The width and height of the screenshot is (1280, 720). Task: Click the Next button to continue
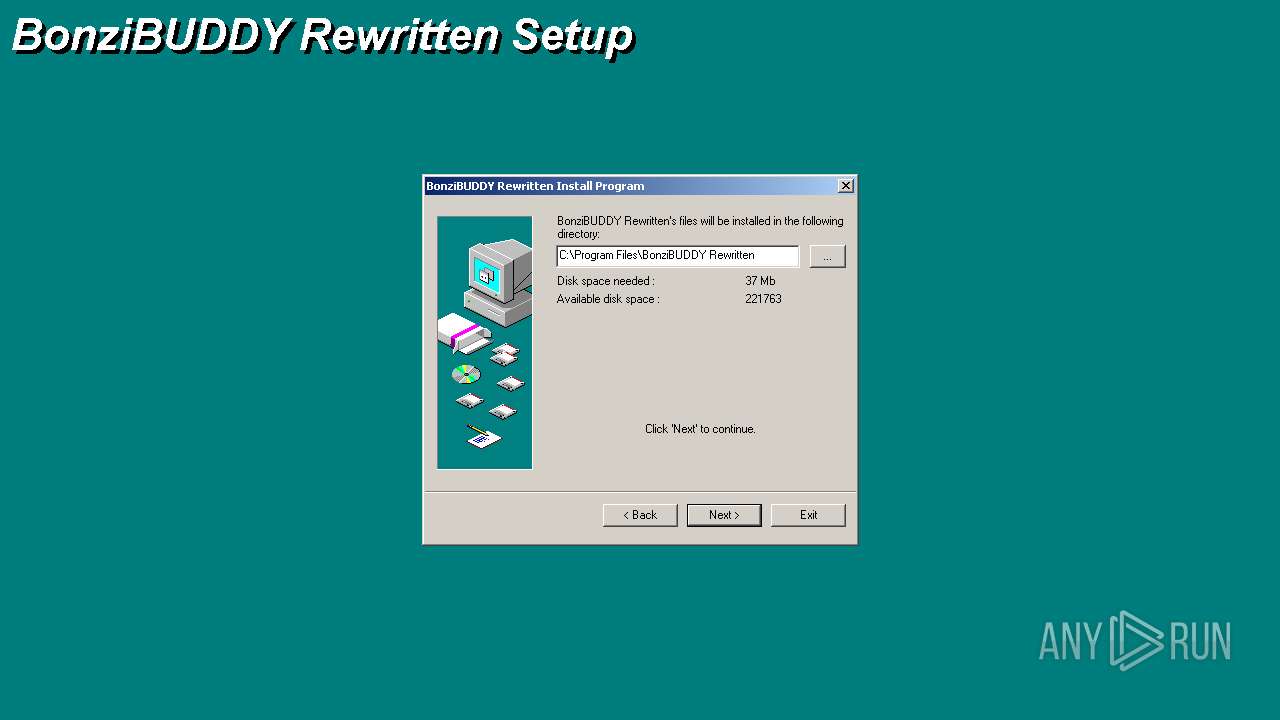click(x=724, y=515)
